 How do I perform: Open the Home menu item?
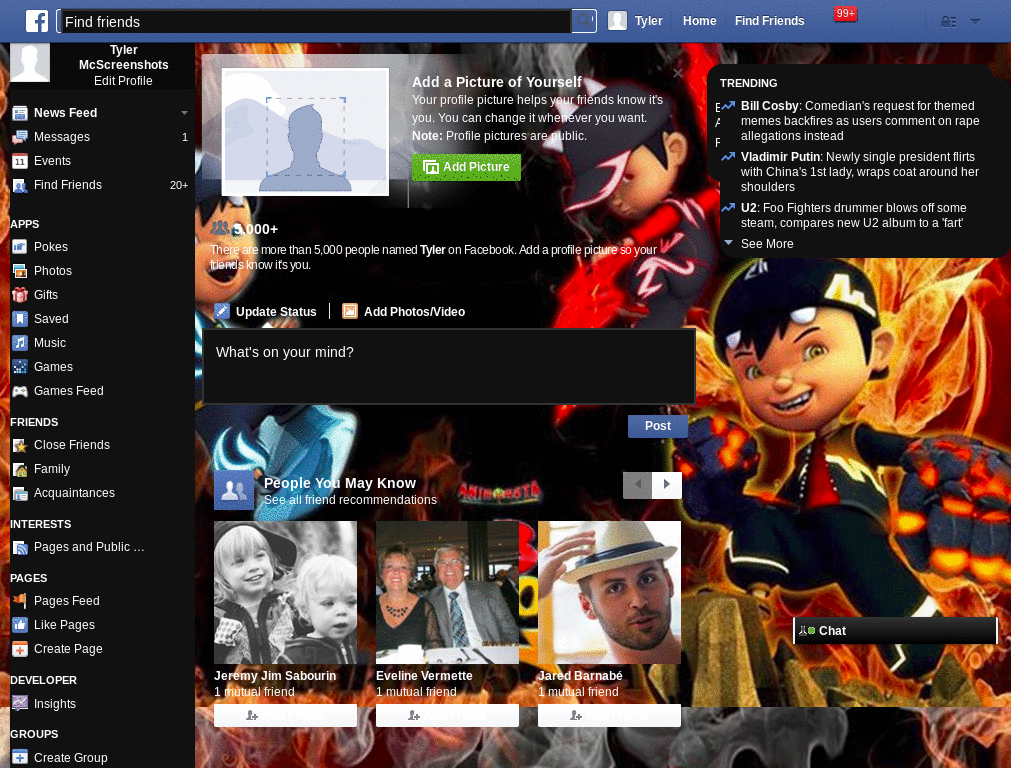coord(699,21)
